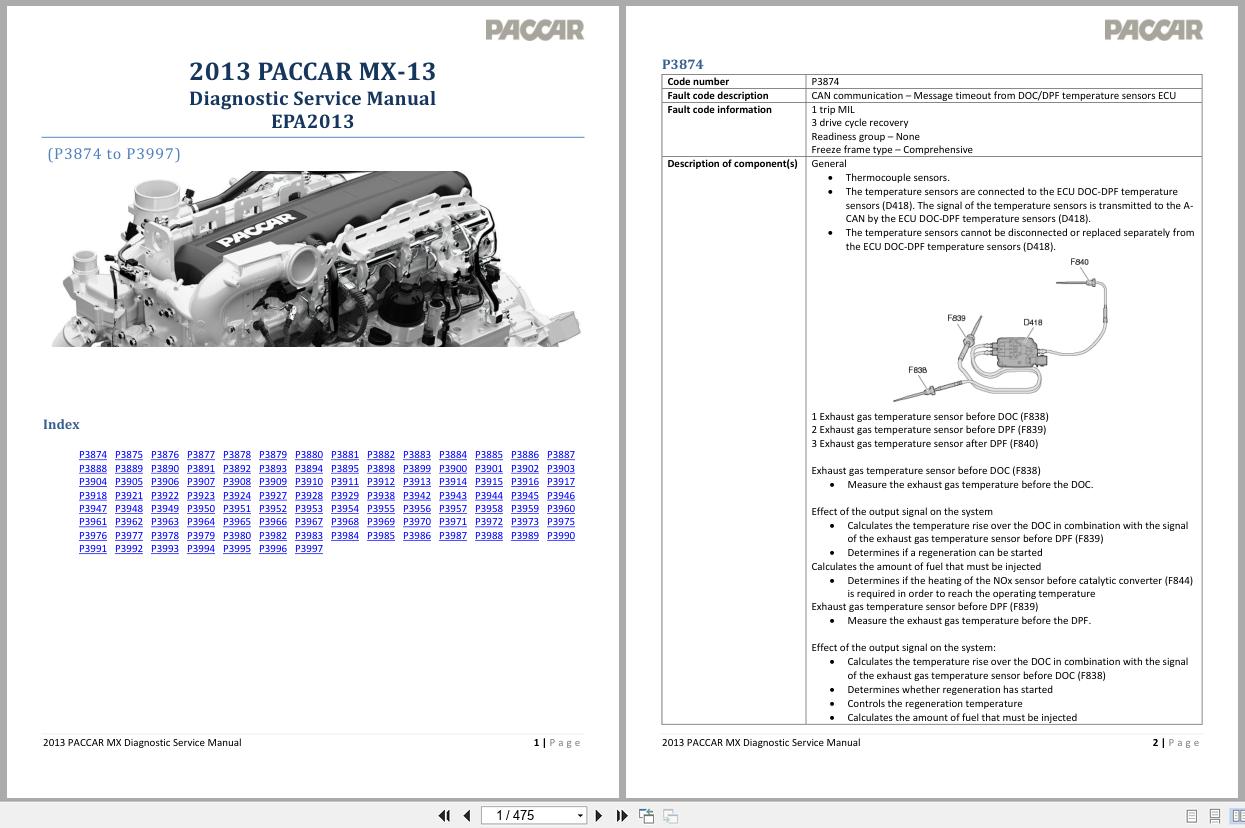The height and width of the screenshot is (828, 1245).
Task: Open the P3960 index link
Action: pyautogui.click(x=561, y=508)
